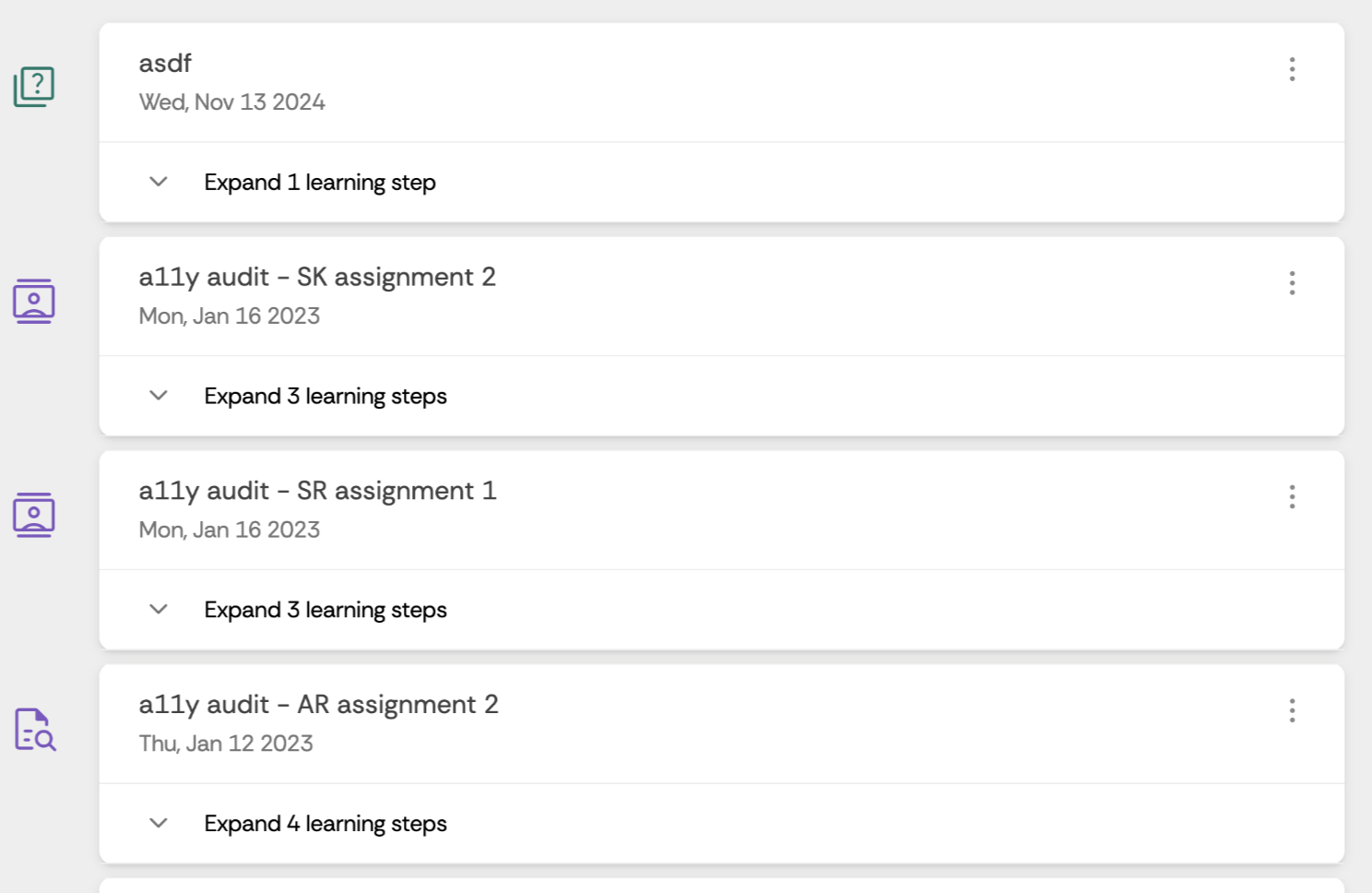Click Expand 1 learning step
Viewport: 1372px width, 893px height.
[x=320, y=183]
